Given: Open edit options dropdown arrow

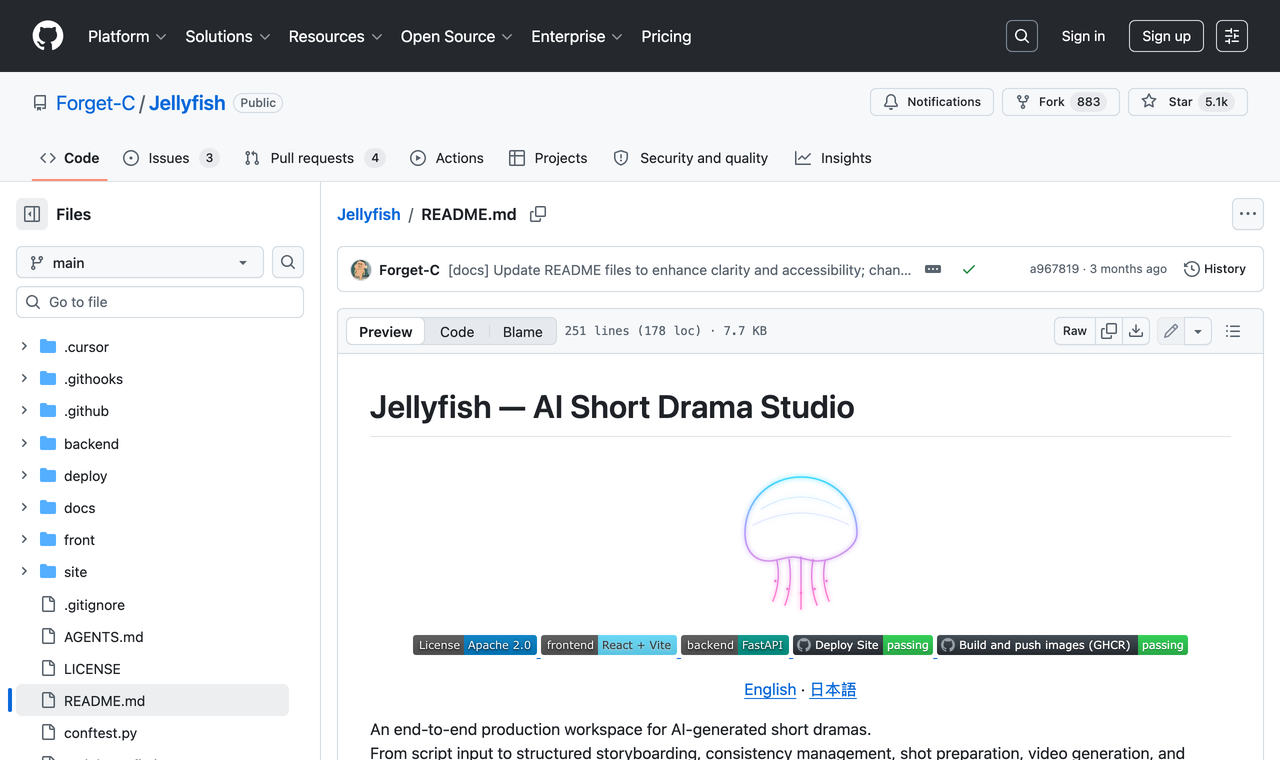Looking at the screenshot, I should [1198, 331].
